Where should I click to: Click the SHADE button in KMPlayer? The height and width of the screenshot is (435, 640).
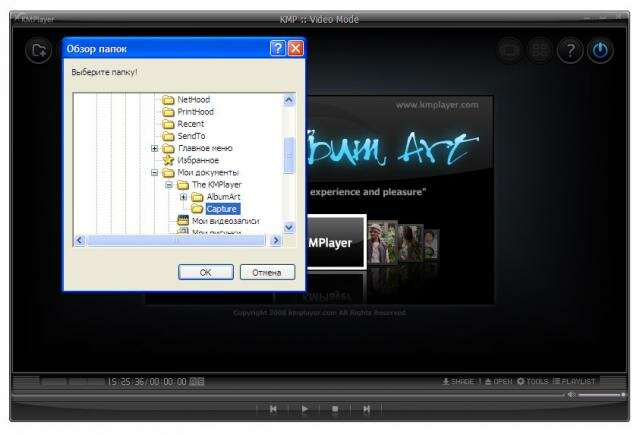pyautogui.click(x=458, y=382)
